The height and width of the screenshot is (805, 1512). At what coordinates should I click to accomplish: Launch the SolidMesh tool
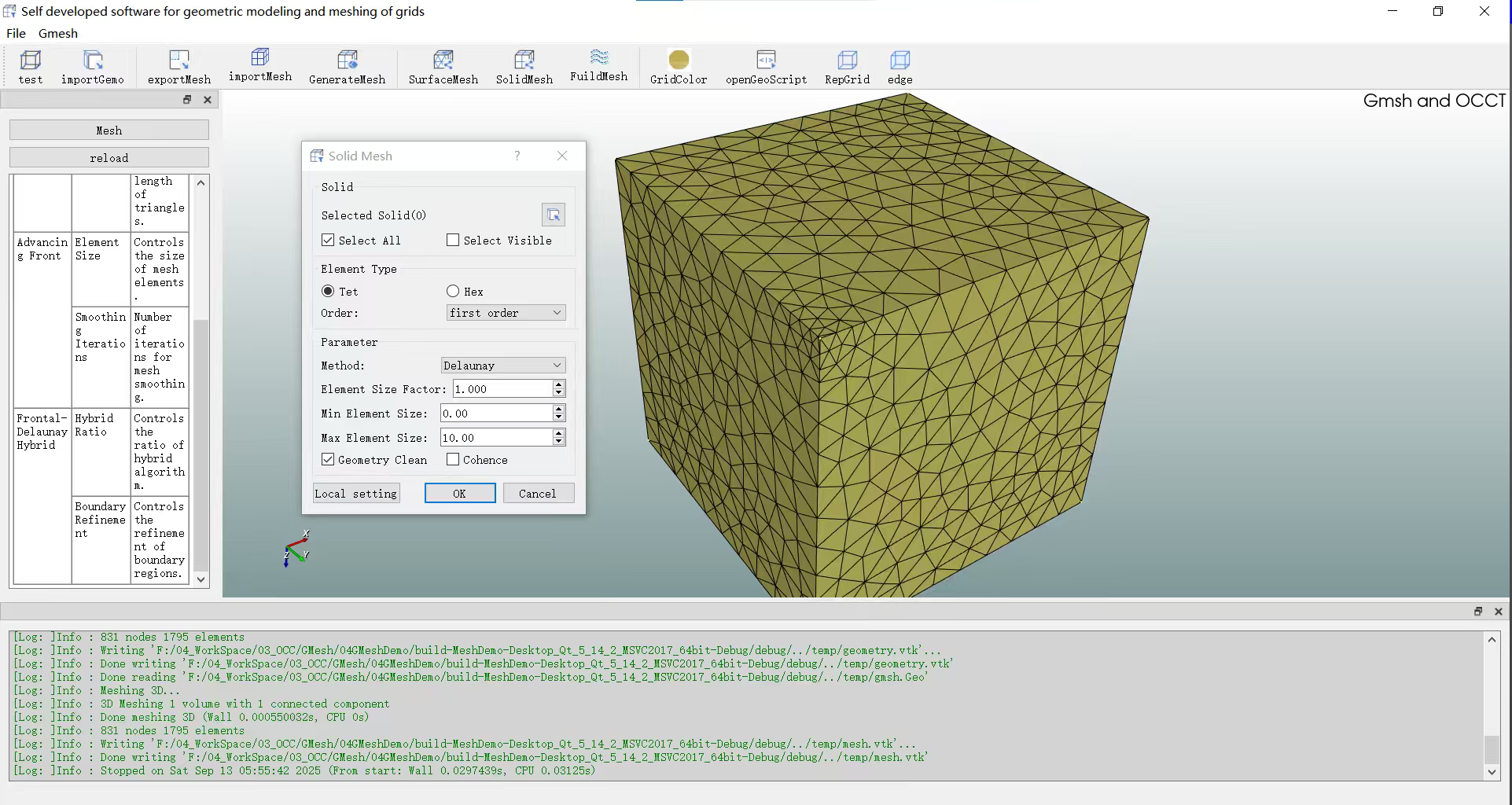(524, 61)
